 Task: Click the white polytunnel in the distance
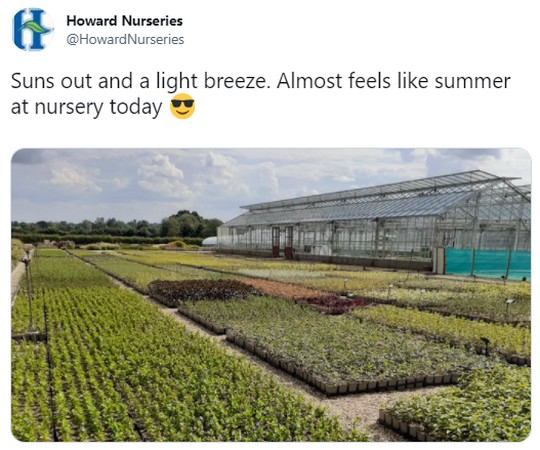coord(209,241)
